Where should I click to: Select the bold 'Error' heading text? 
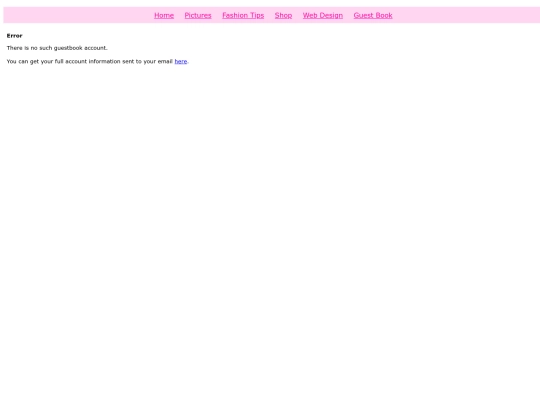(14, 36)
